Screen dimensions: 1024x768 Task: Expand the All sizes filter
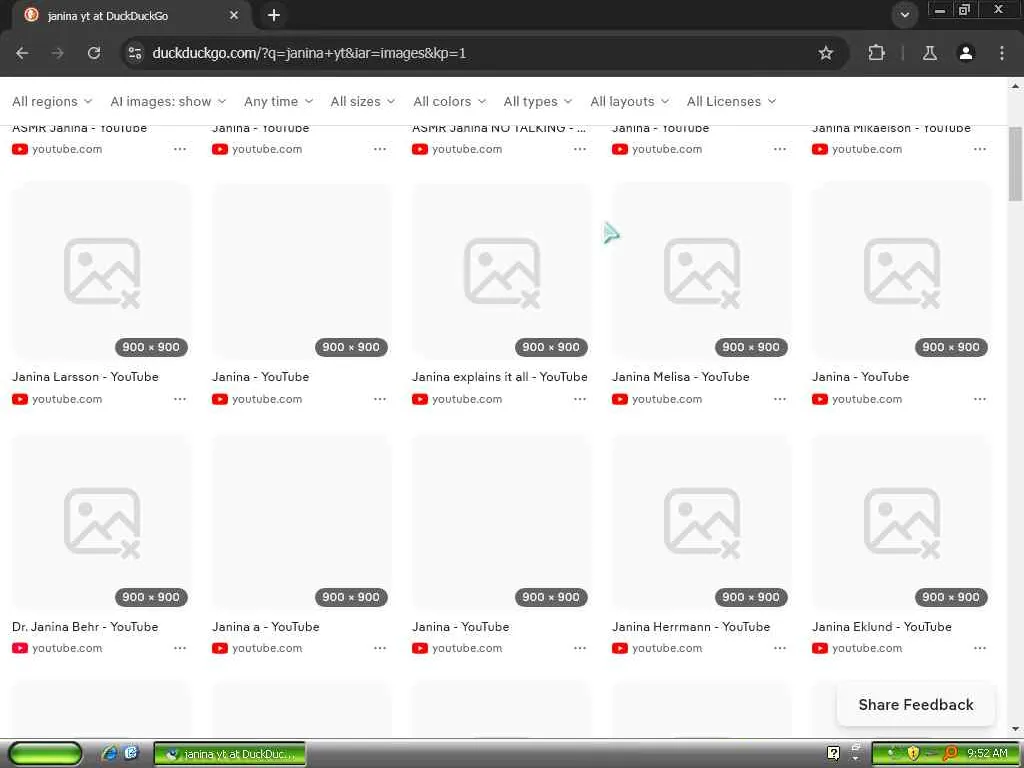[x=362, y=101]
